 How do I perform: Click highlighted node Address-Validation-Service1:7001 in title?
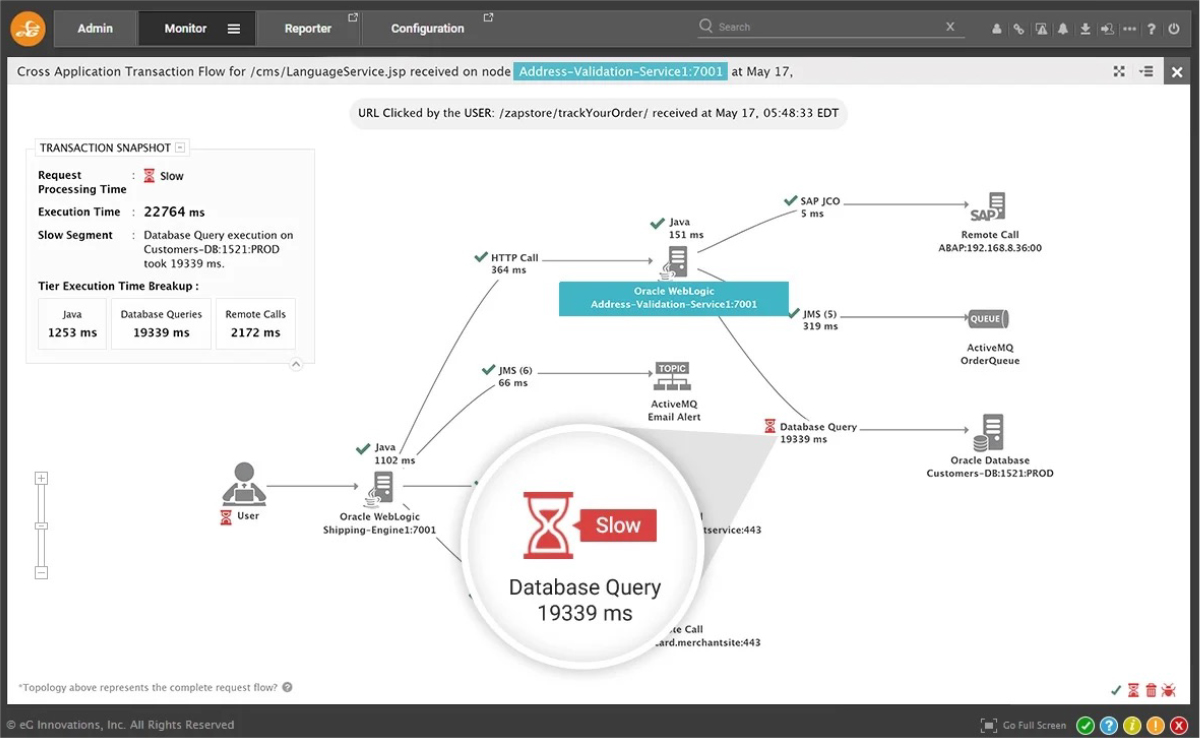[x=619, y=71]
